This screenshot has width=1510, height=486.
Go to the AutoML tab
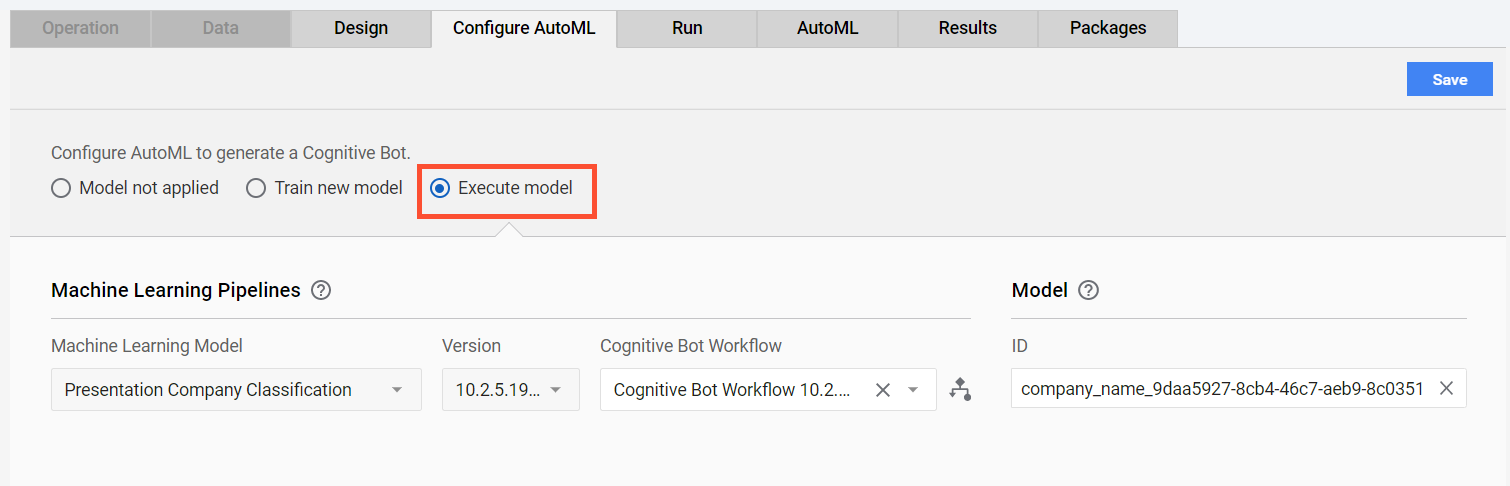[827, 28]
